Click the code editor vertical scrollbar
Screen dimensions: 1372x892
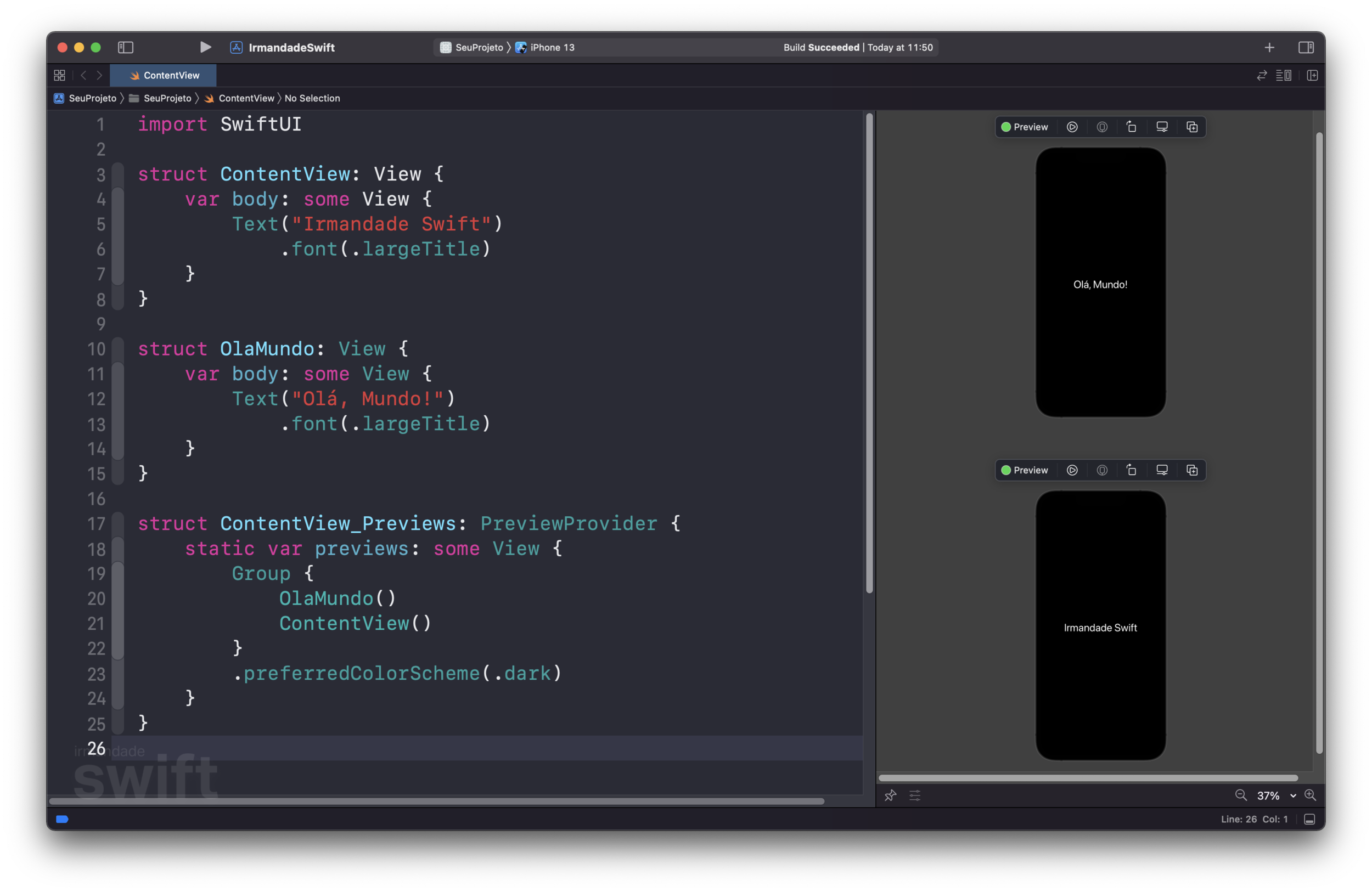(x=869, y=353)
